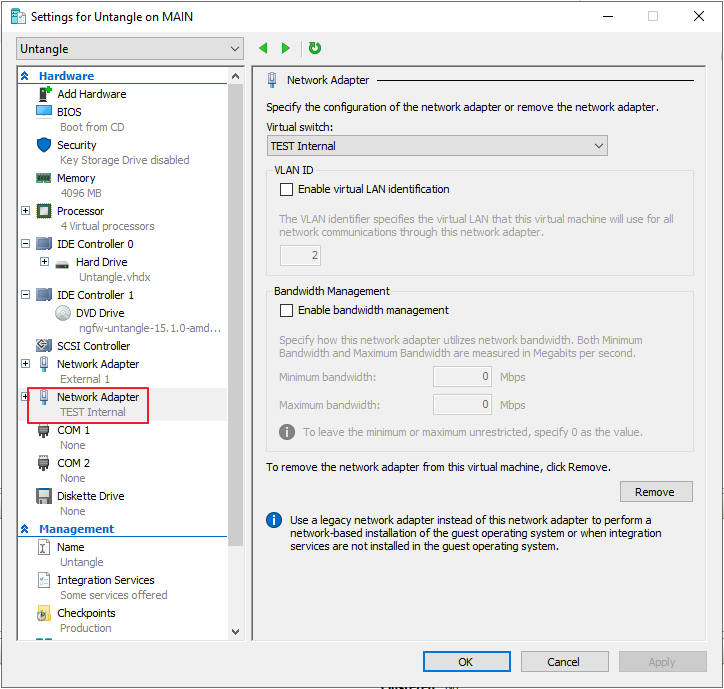Click the Minimum bandwidth input field

pos(462,377)
